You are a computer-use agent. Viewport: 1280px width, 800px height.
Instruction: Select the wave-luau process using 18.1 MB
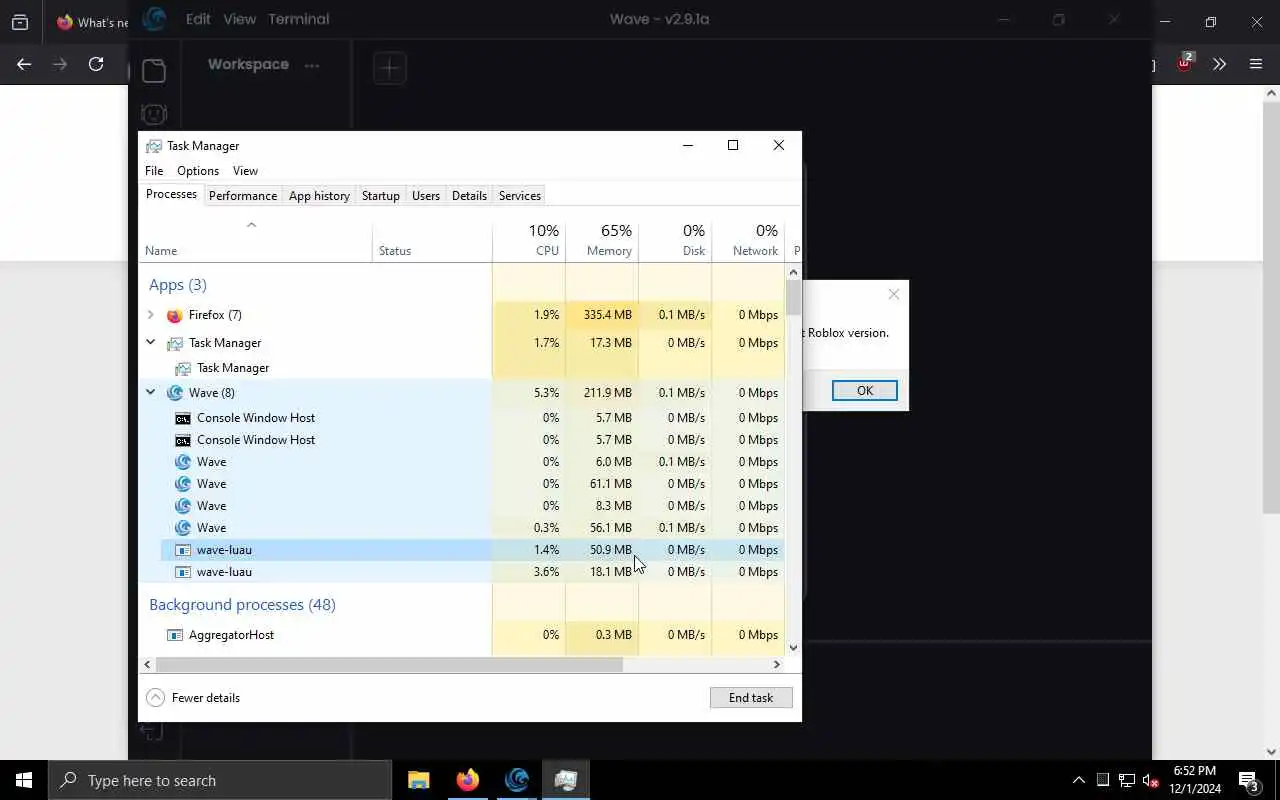click(461, 572)
